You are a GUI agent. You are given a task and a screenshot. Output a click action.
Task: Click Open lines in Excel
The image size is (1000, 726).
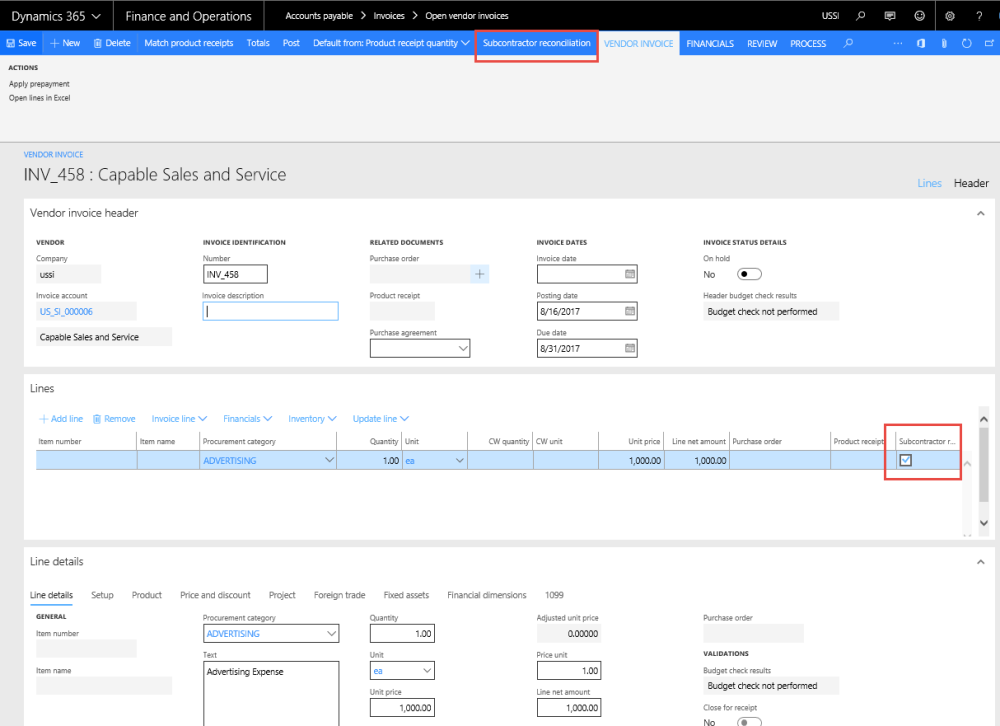(40, 98)
